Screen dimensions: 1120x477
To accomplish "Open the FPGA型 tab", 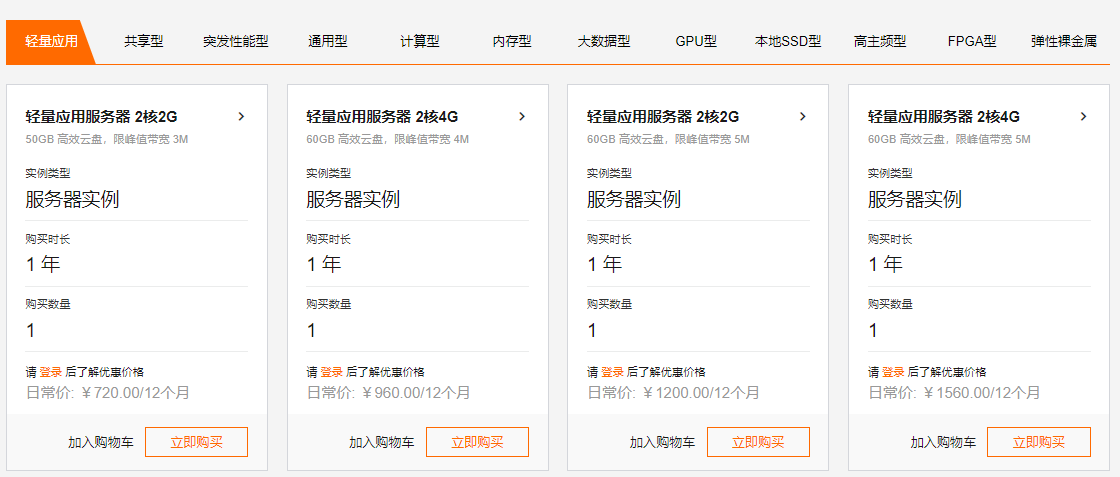I will click(971, 41).
